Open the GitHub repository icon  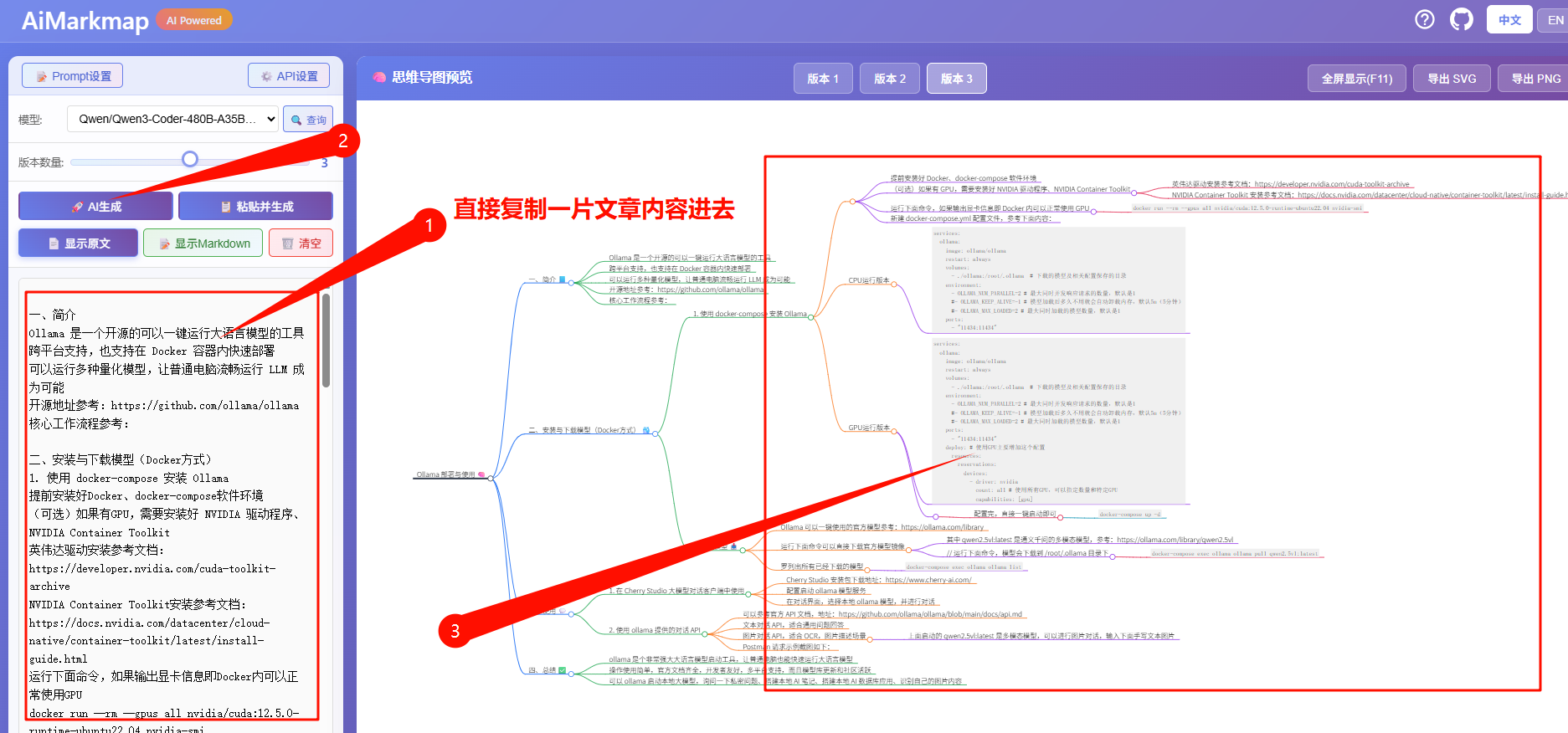tap(1462, 19)
